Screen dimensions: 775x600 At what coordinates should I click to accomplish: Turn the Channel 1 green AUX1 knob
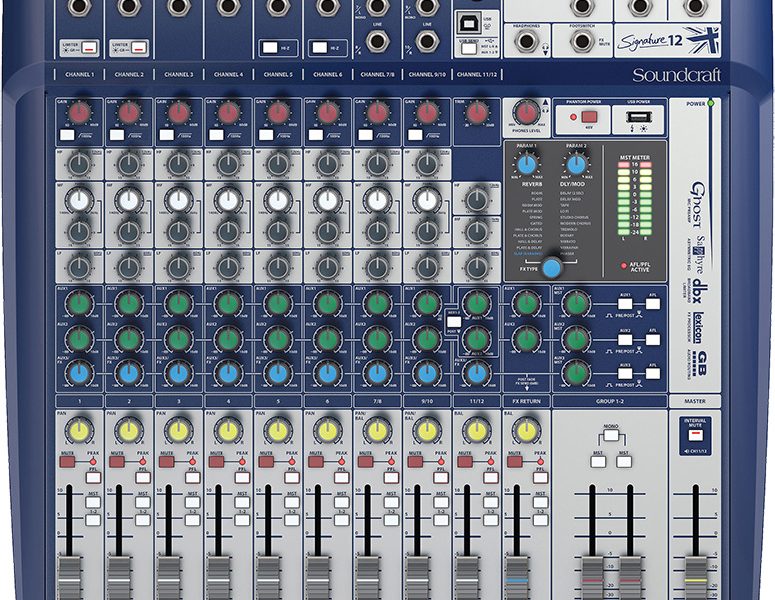[80, 304]
